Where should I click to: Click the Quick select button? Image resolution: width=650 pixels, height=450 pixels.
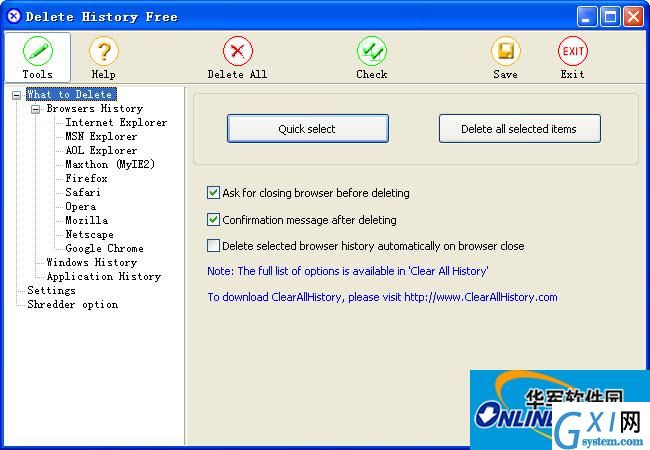point(308,129)
